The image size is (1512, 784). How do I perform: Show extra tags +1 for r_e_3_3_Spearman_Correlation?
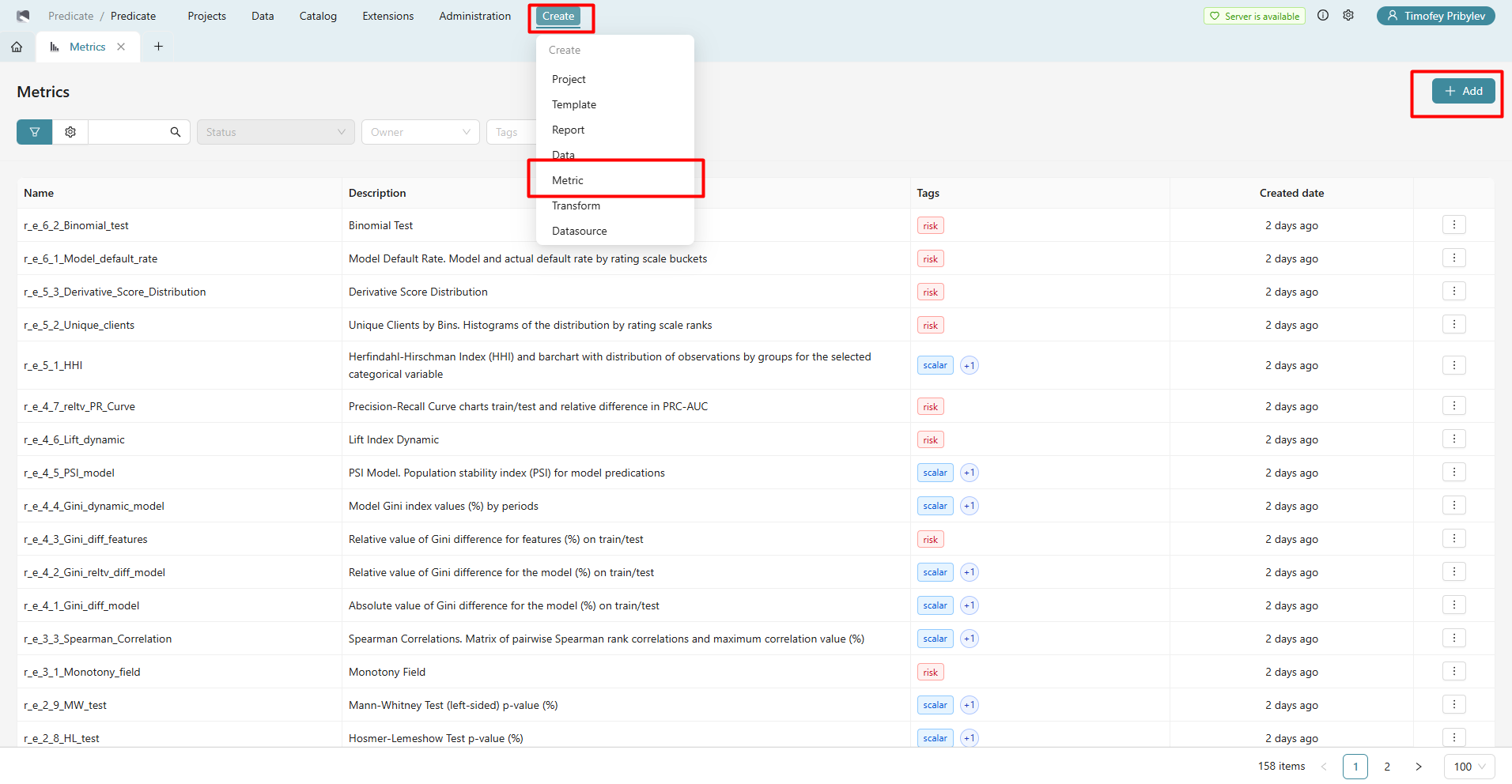pos(970,639)
